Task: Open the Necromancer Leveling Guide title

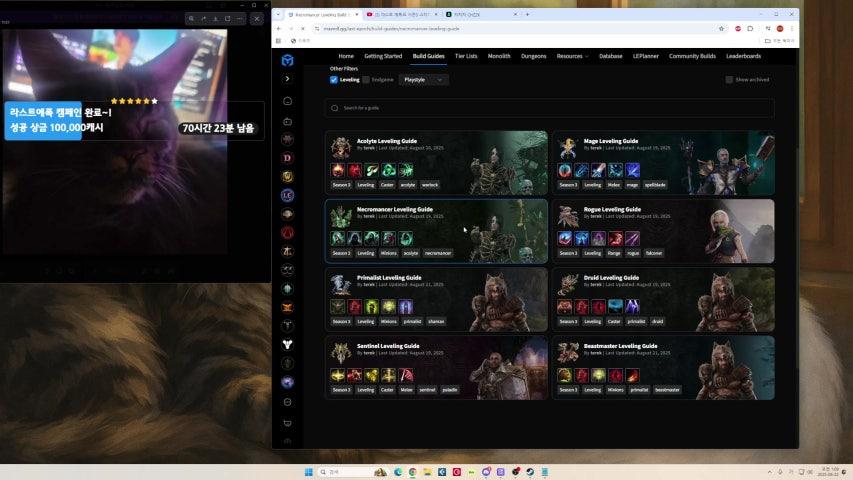Action: click(394, 209)
